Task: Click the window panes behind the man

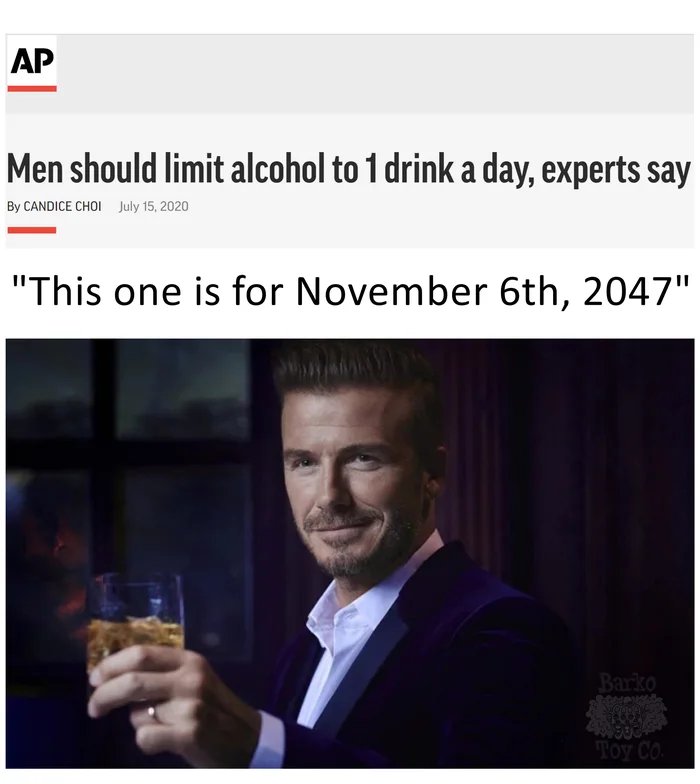Action: click(130, 465)
